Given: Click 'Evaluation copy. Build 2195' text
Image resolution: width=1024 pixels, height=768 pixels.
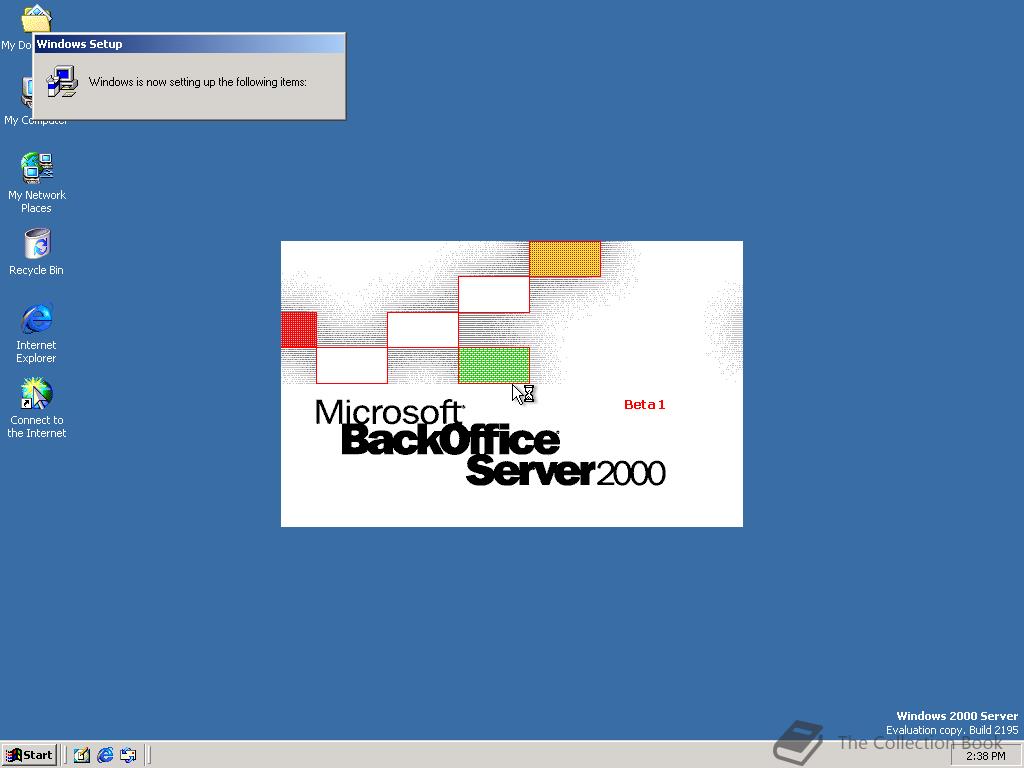Looking at the screenshot, I should (x=952, y=730).
